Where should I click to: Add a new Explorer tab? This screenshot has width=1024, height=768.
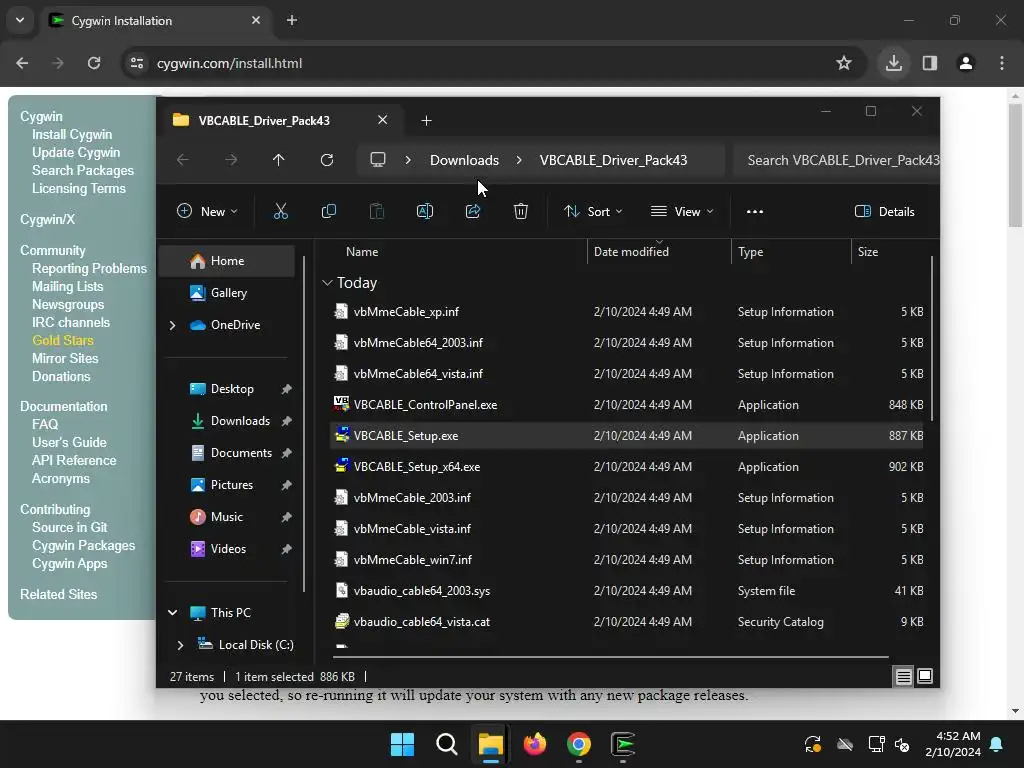(x=426, y=120)
